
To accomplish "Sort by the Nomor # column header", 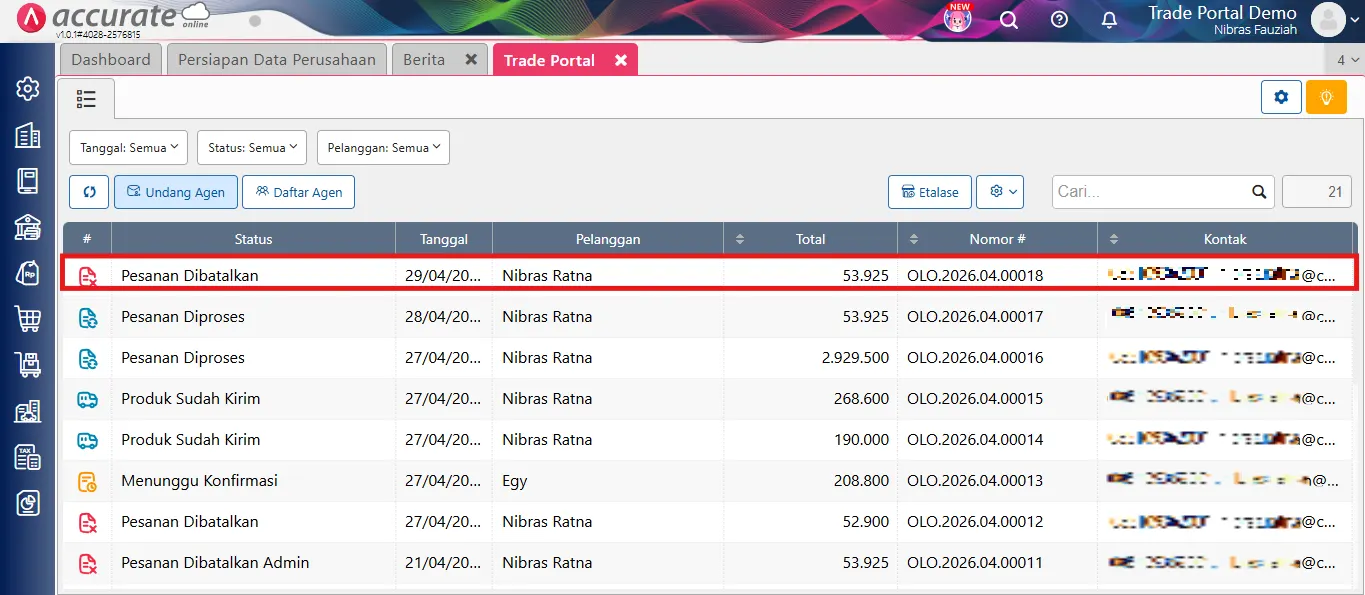I will click(997, 239).
